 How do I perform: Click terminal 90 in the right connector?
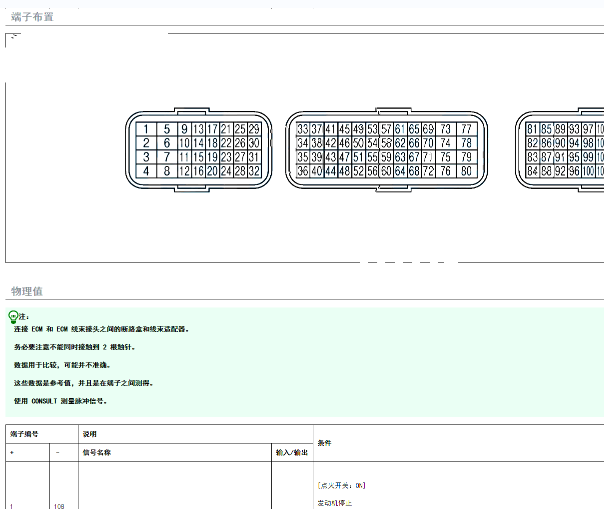coord(560,143)
